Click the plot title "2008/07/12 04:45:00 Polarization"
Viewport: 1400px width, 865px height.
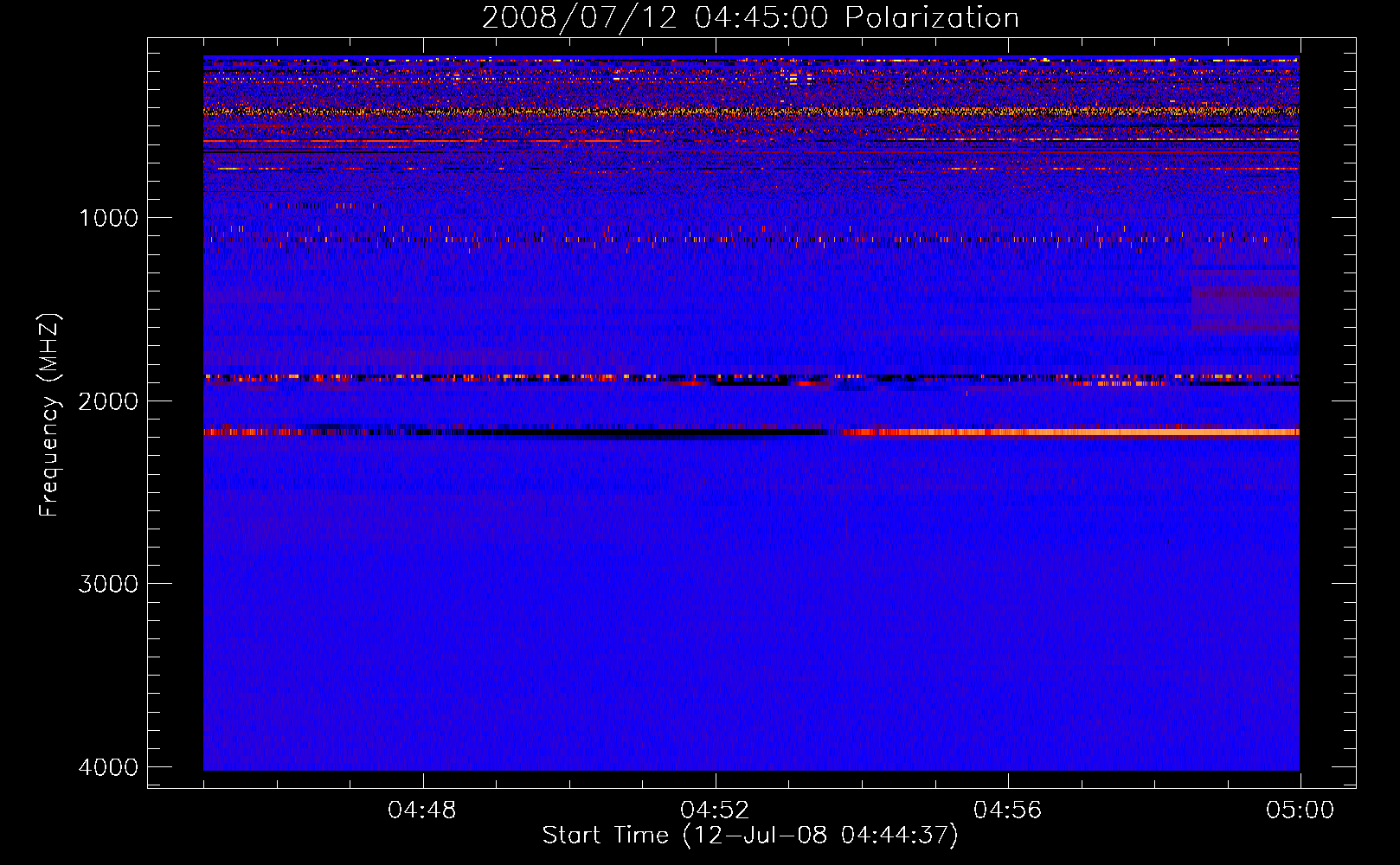click(x=750, y=17)
